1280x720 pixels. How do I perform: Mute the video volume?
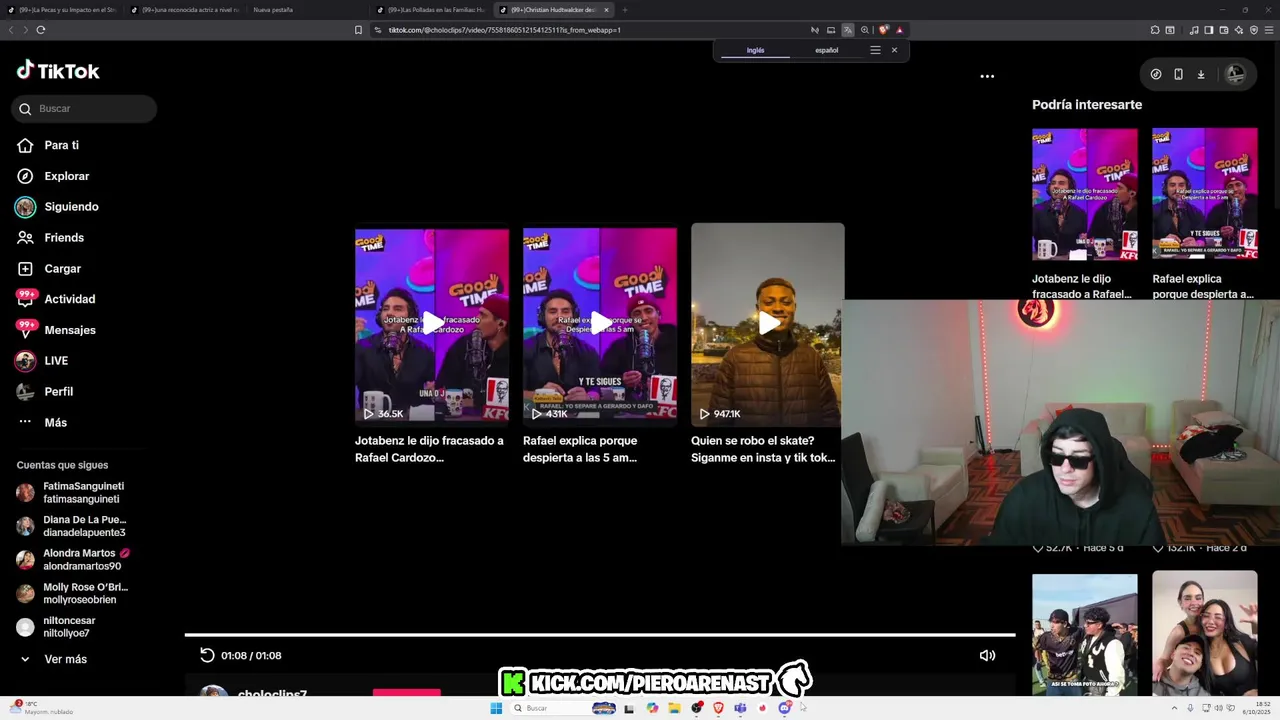tap(987, 655)
